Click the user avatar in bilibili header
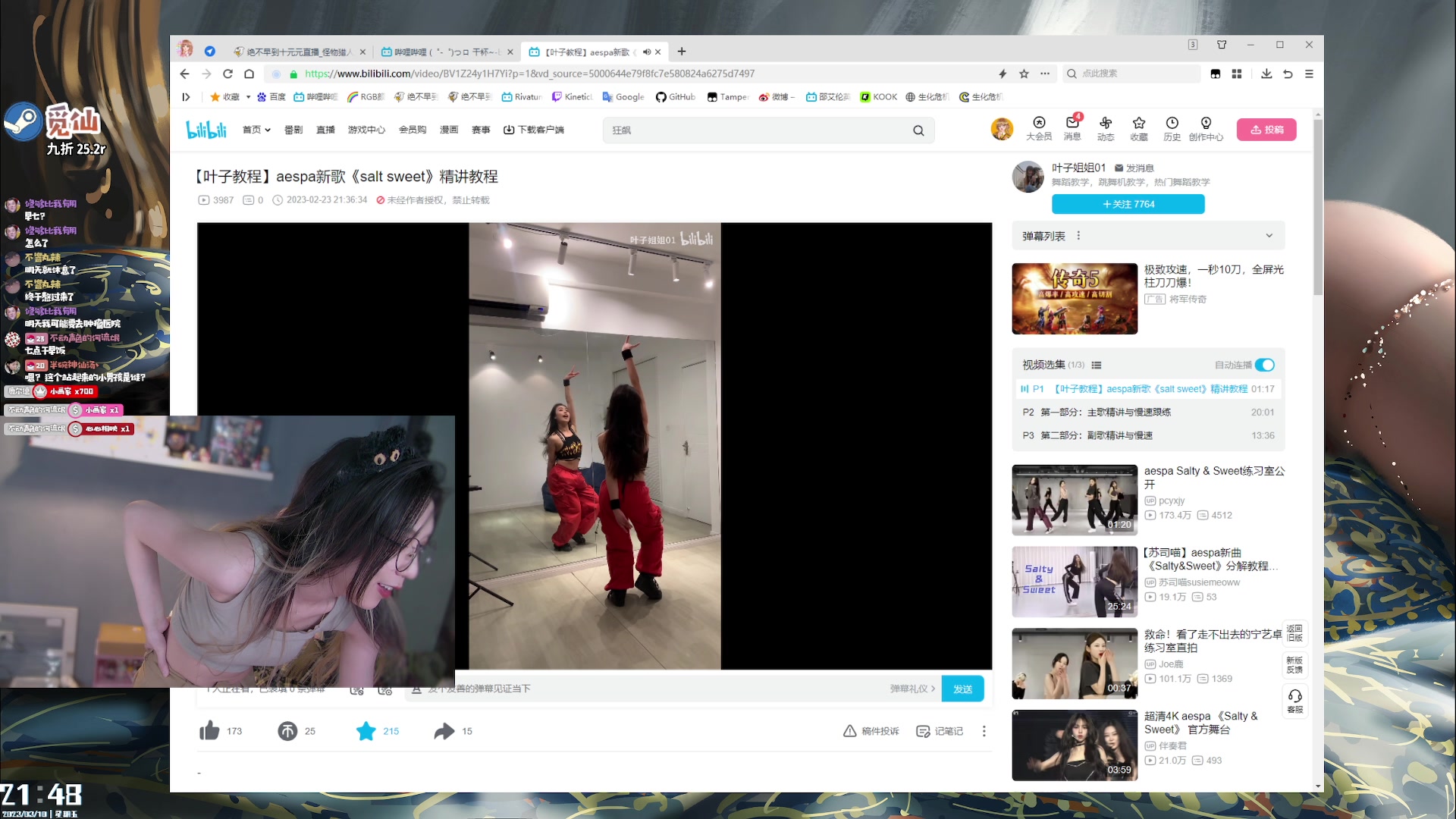 1002,129
